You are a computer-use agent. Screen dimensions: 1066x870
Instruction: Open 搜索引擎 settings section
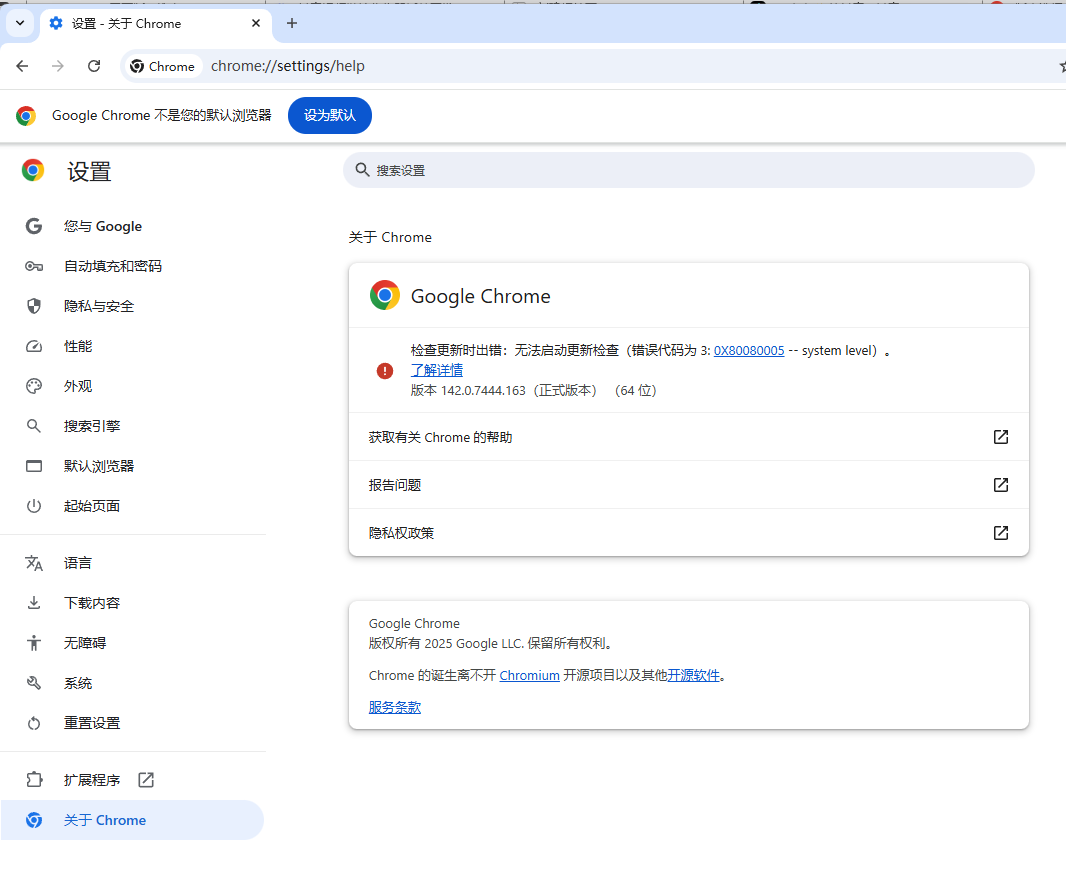coord(133,426)
